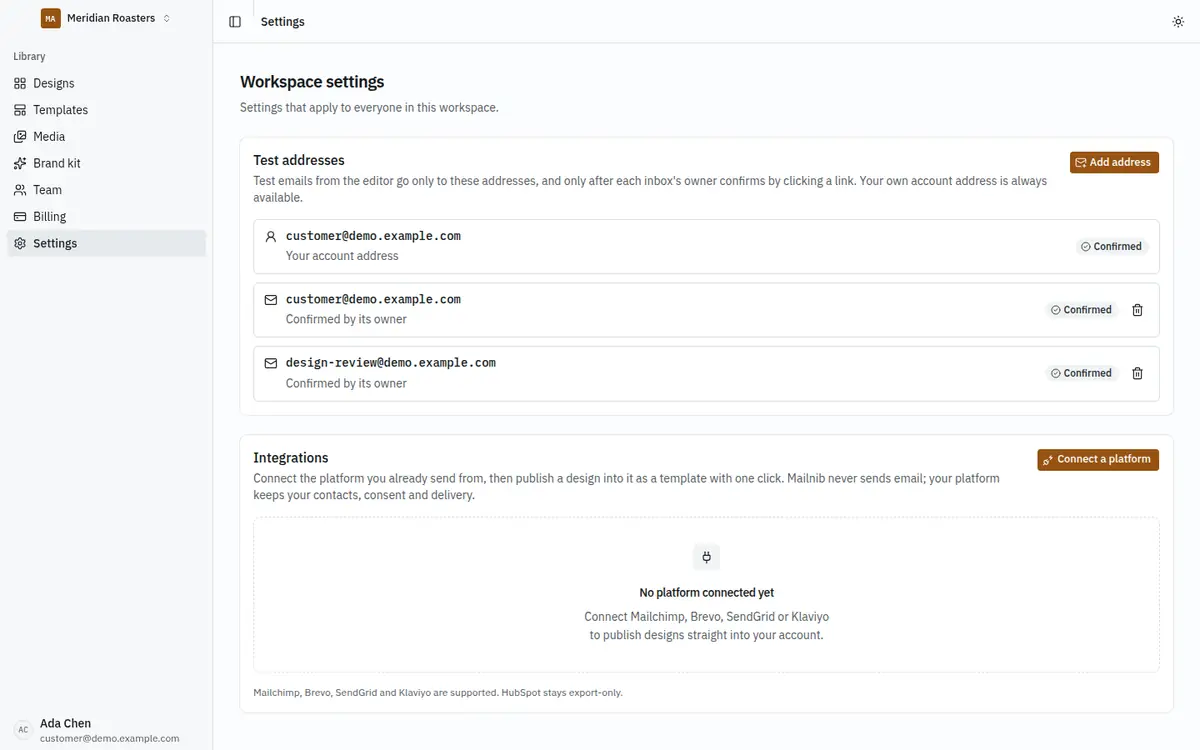Click the Integrations heading
The image size is (1200, 750).
291,458
